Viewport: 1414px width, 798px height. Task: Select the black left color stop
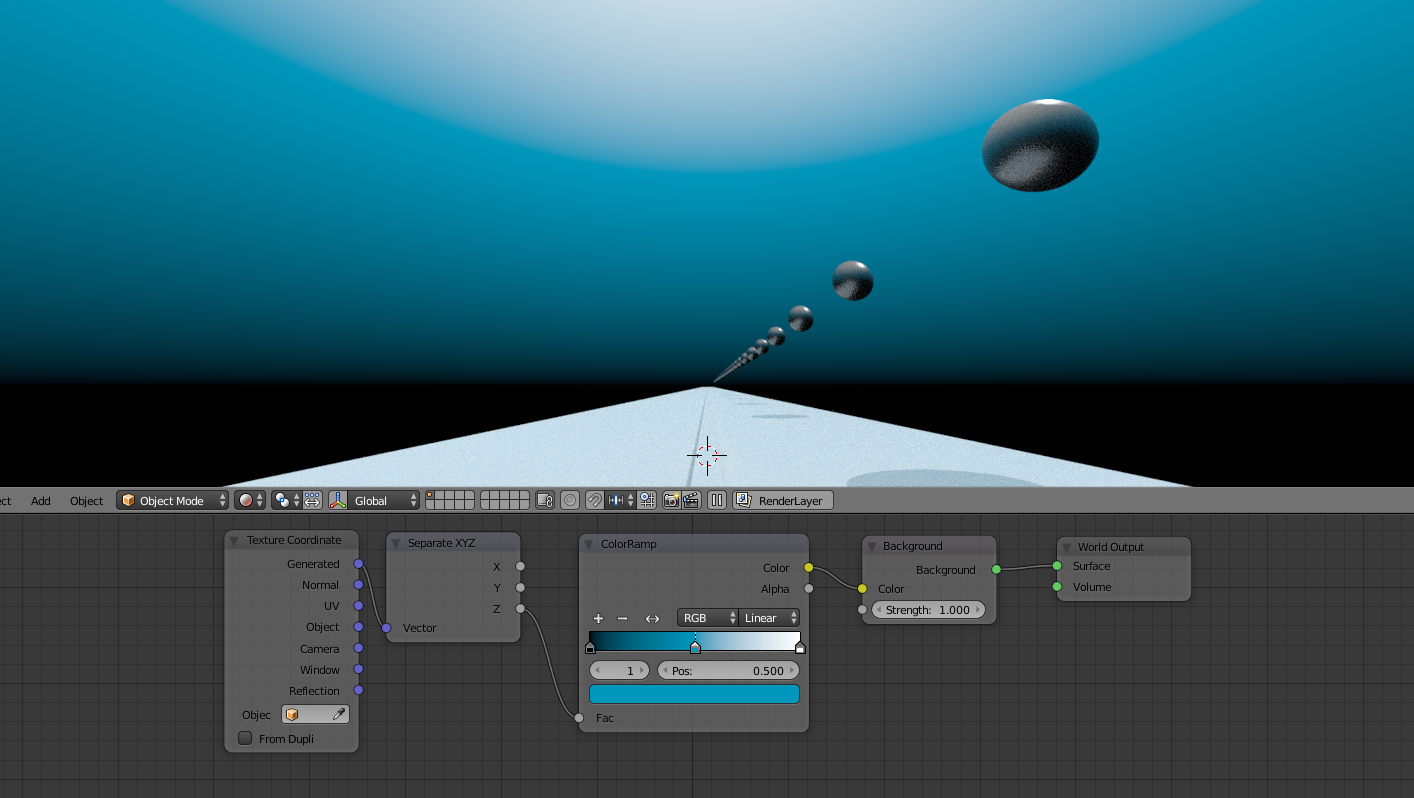coord(590,648)
